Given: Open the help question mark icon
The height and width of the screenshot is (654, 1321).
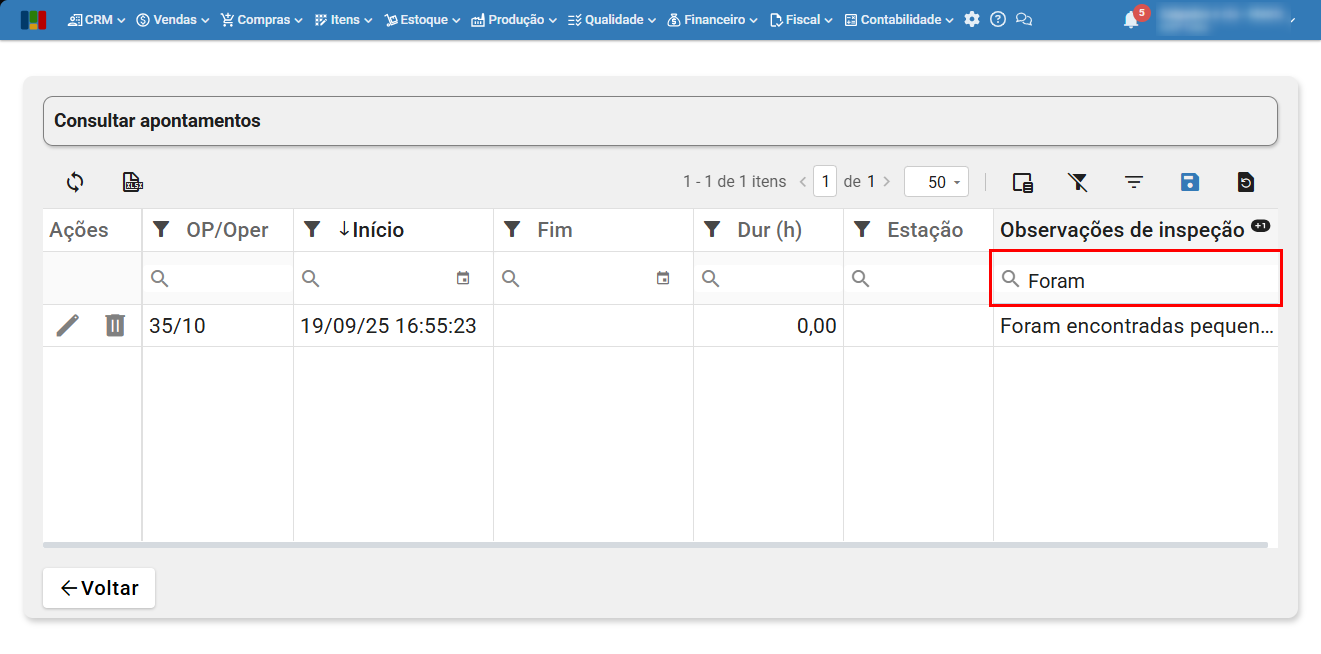Looking at the screenshot, I should pos(998,20).
